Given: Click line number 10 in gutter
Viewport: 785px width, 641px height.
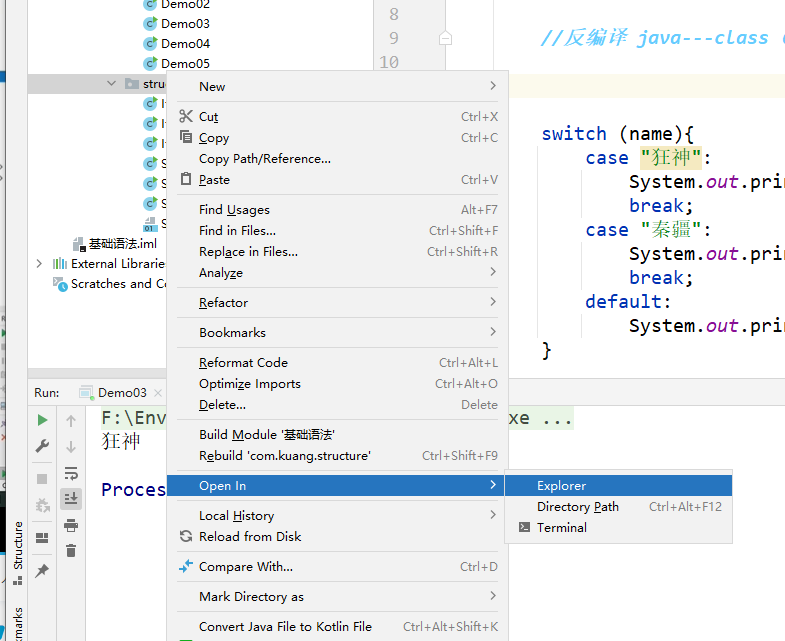Looking at the screenshot, I should pyautogui.click(x=389, y=62).
